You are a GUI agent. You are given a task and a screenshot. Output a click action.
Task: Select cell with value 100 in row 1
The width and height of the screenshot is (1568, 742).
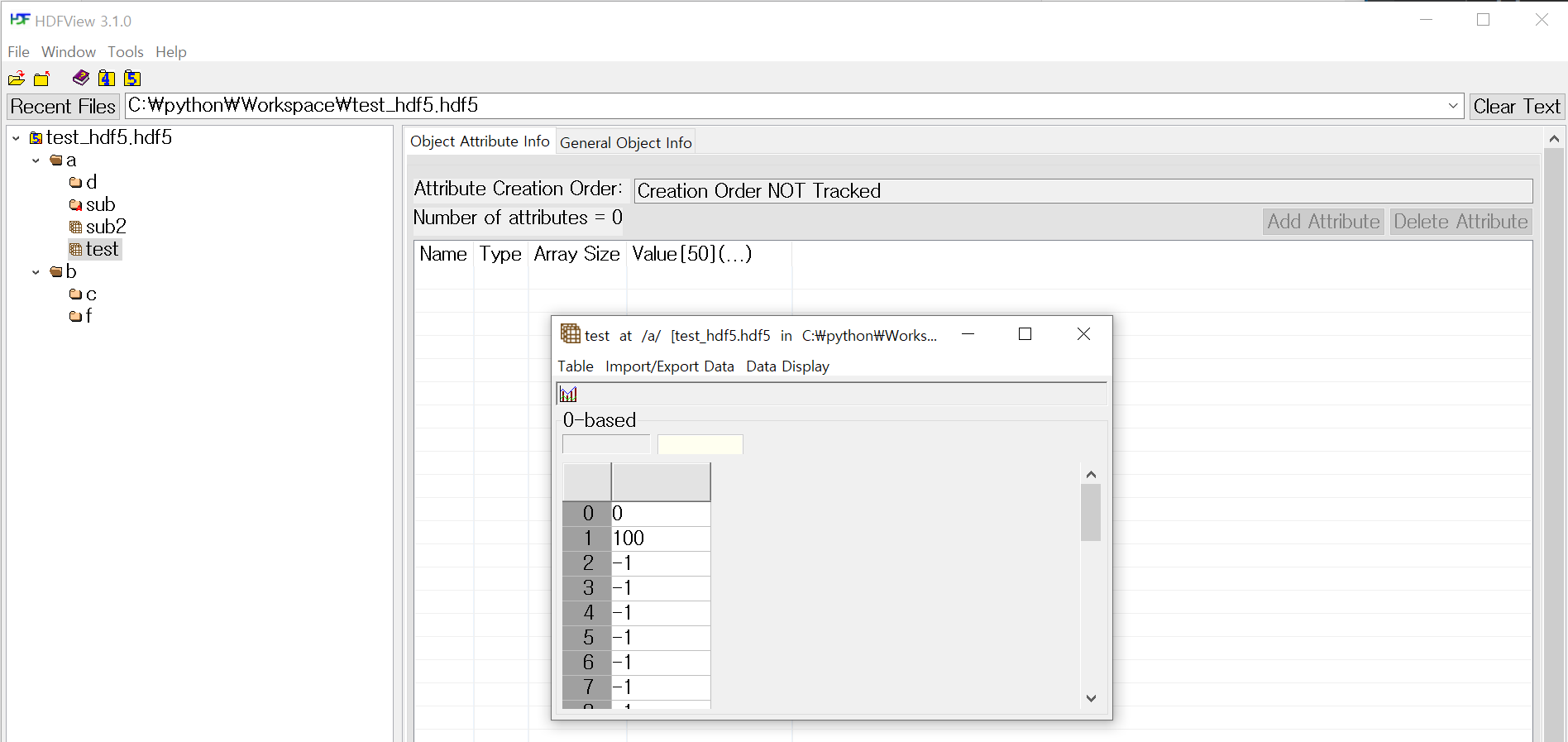(x=660, y=539)
